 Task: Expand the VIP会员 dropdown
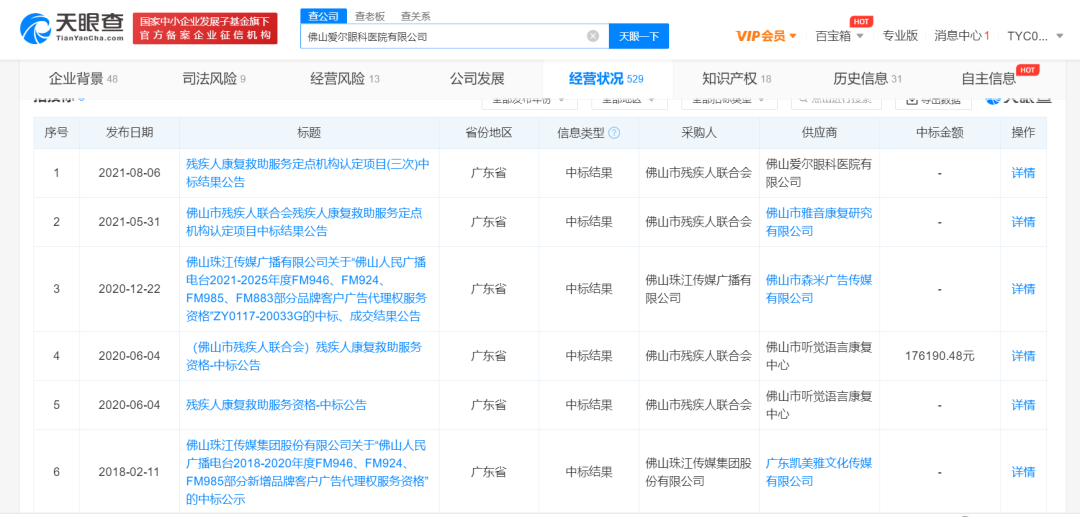(x=766, y=36)
